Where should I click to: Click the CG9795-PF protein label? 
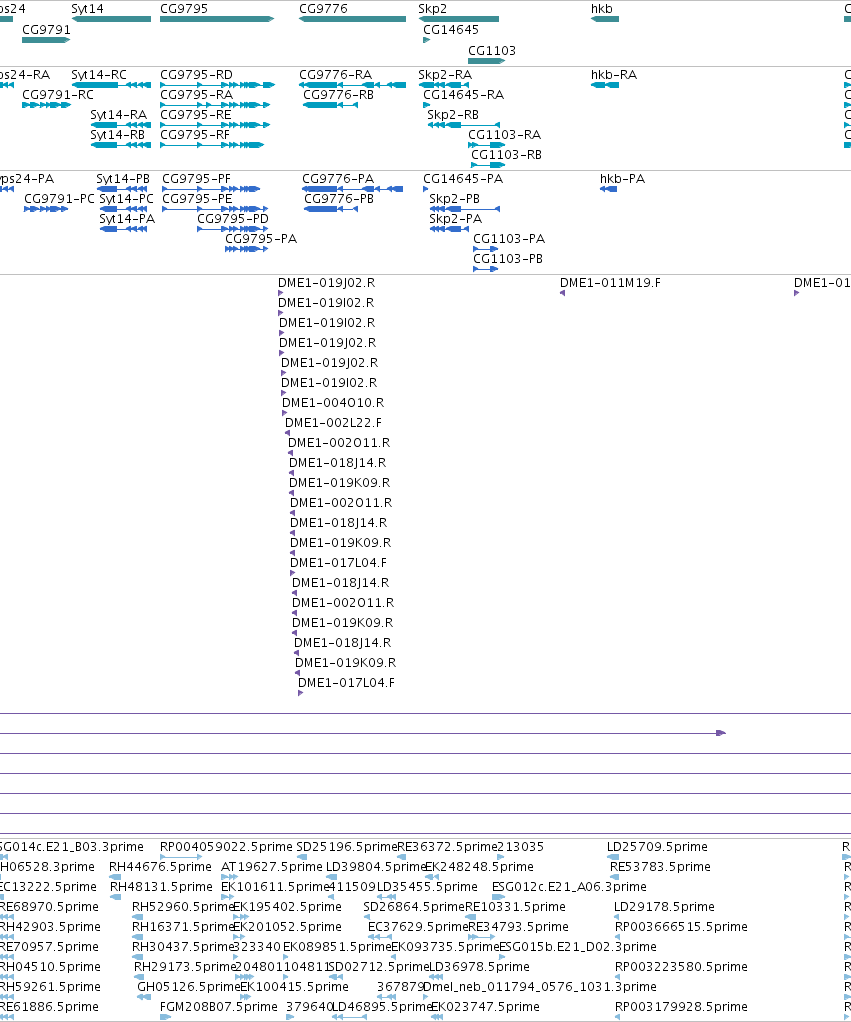[196, 179]
